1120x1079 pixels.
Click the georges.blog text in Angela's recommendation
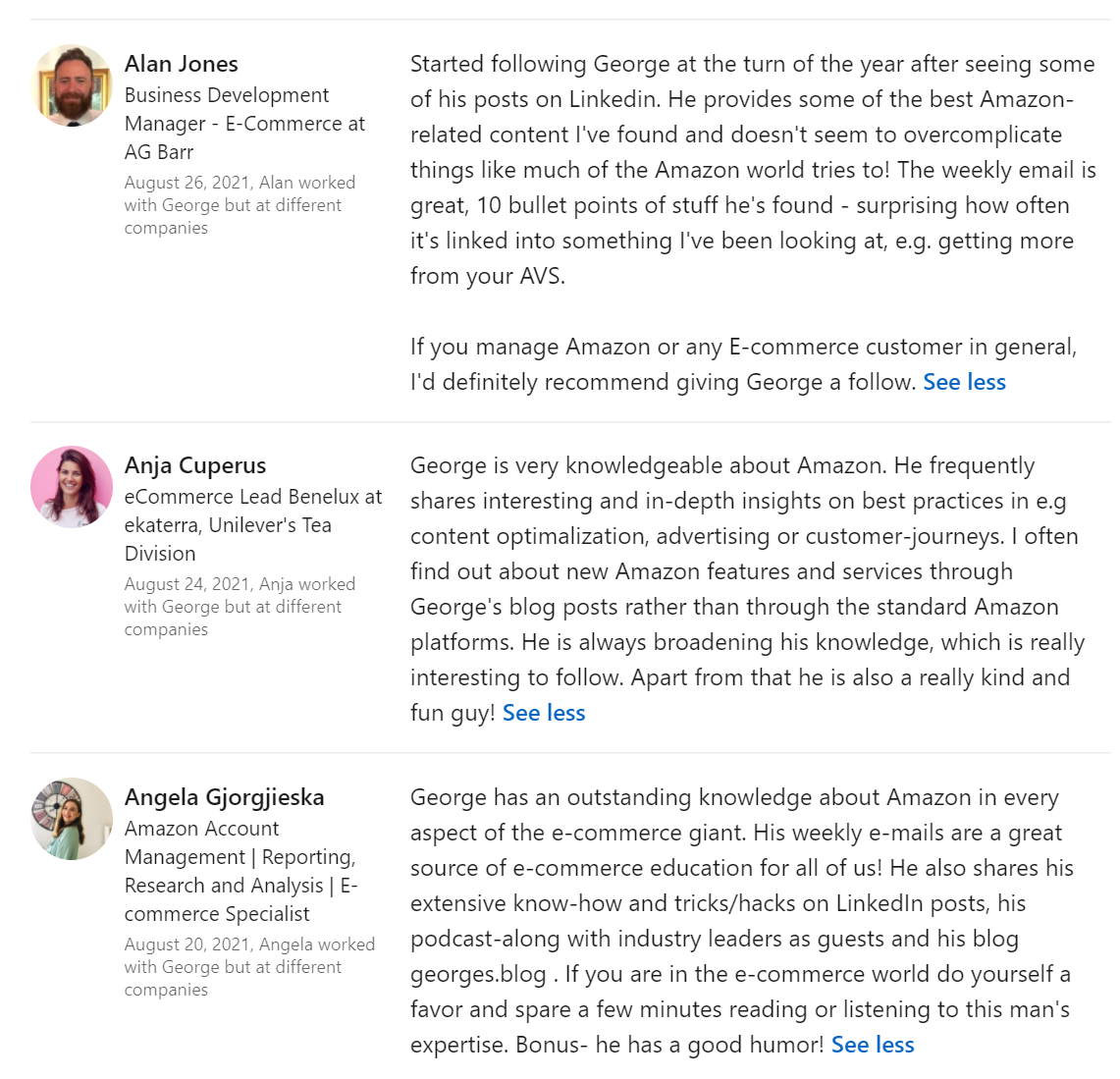[x=478, y=974]
